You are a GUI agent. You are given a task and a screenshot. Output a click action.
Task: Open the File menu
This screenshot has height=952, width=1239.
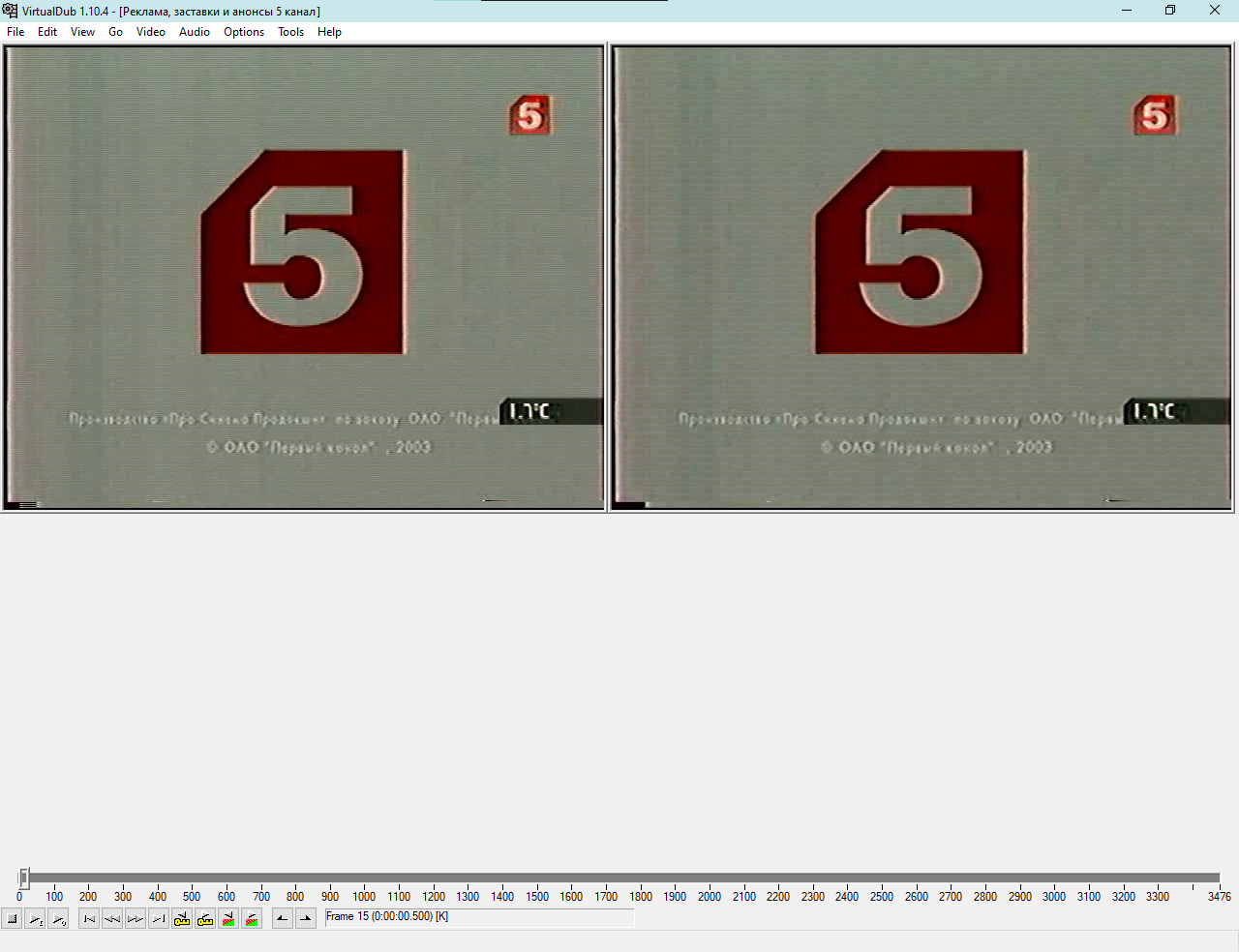tap(15, 32)
